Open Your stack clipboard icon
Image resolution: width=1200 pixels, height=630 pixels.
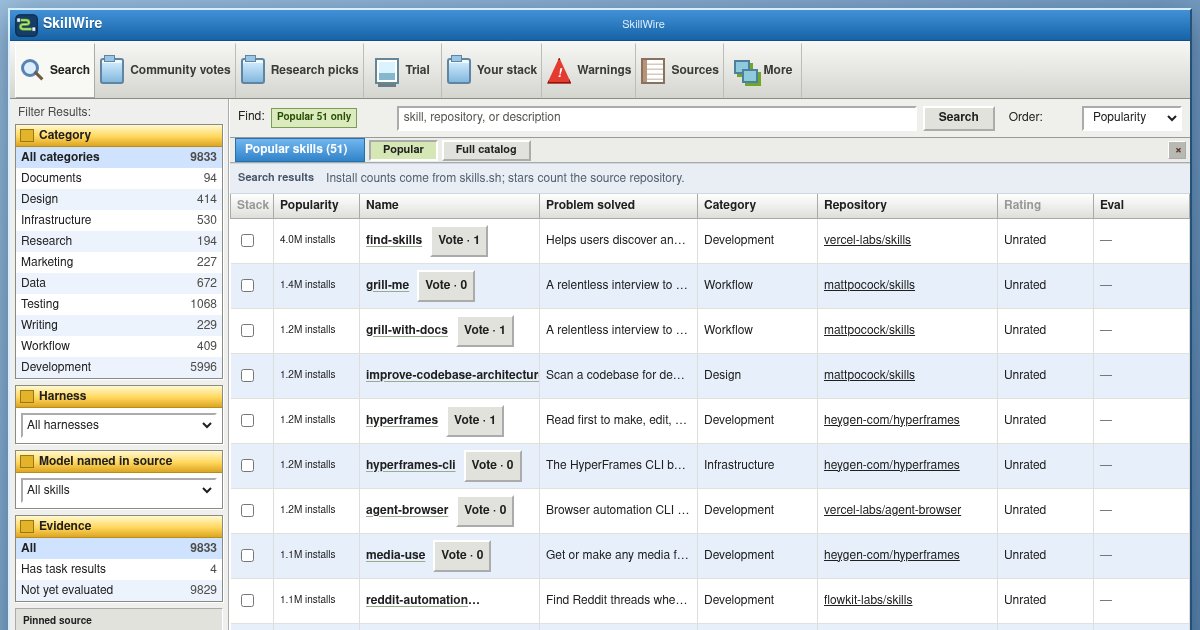point(459,70)
